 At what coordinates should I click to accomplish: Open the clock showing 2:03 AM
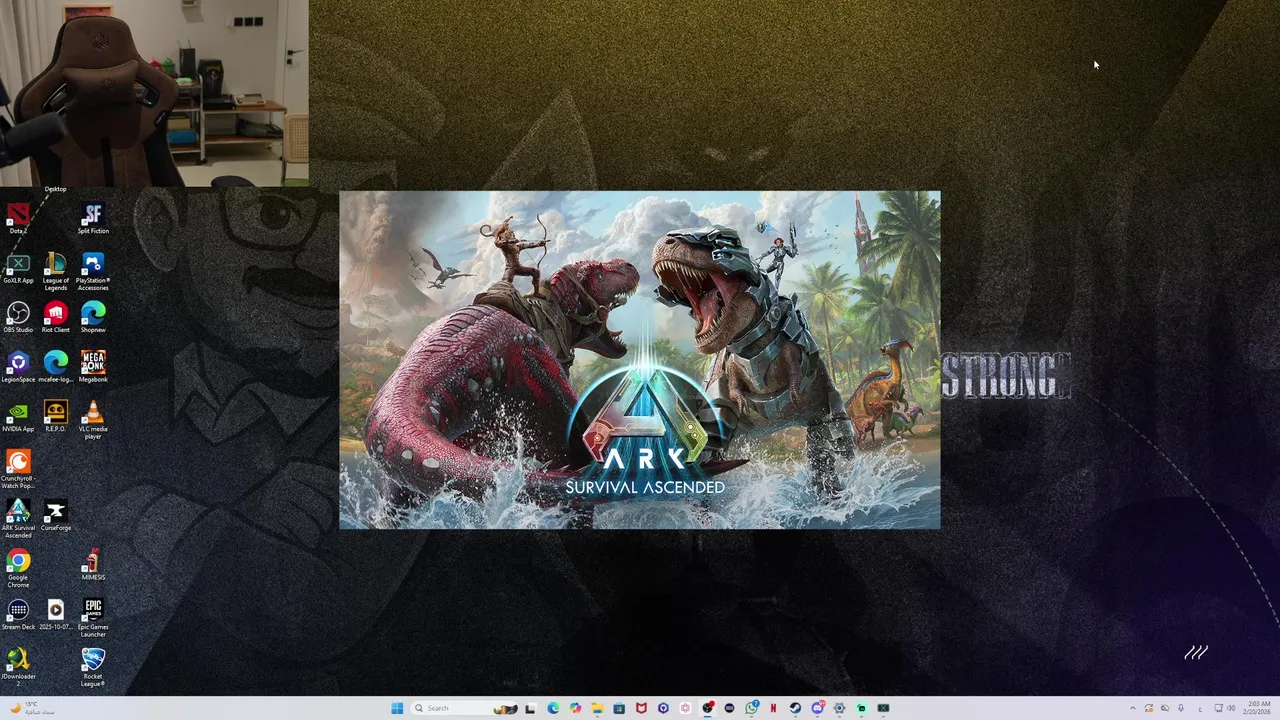(x=1258, y=708)
